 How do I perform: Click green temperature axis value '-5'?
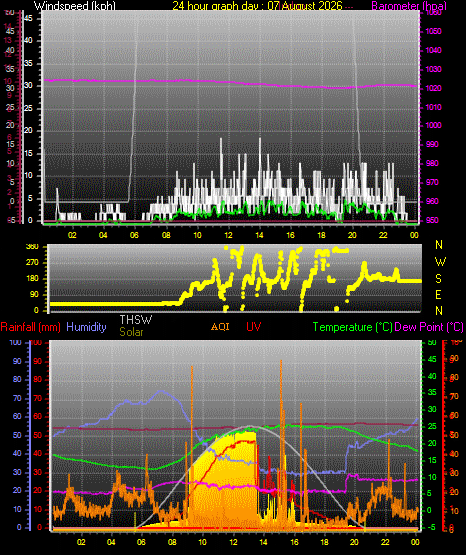pyautogui.click(x=431, y=527)
